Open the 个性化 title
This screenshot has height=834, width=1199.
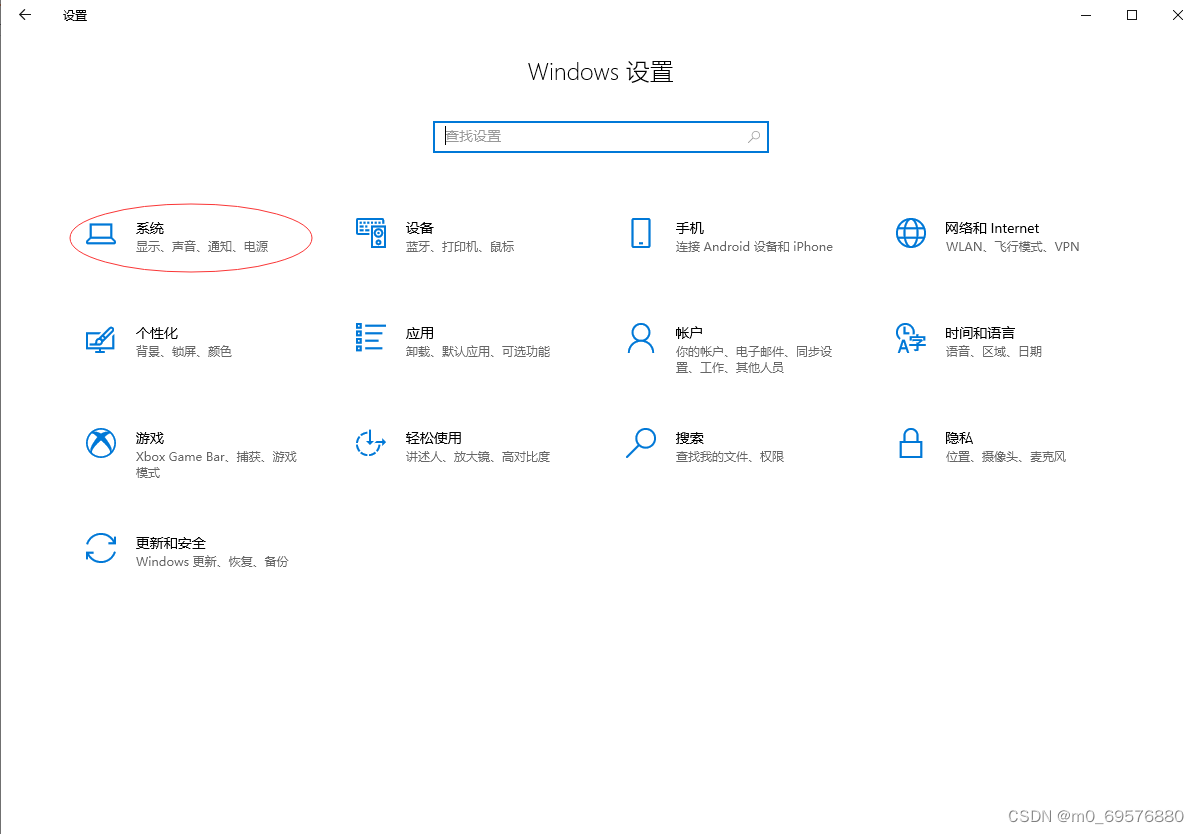tap(157, 333)
